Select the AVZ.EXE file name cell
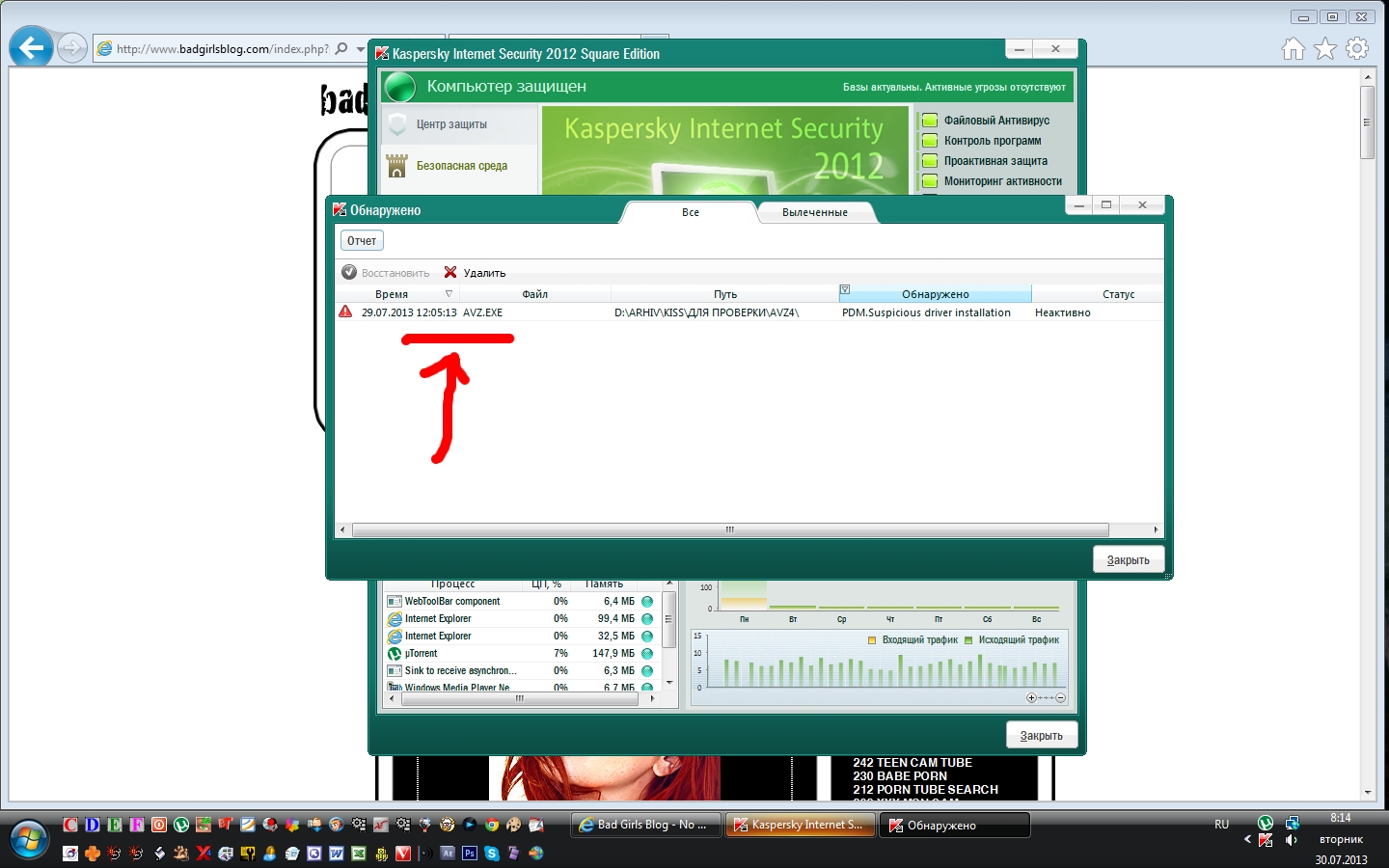 pos(482,312)
